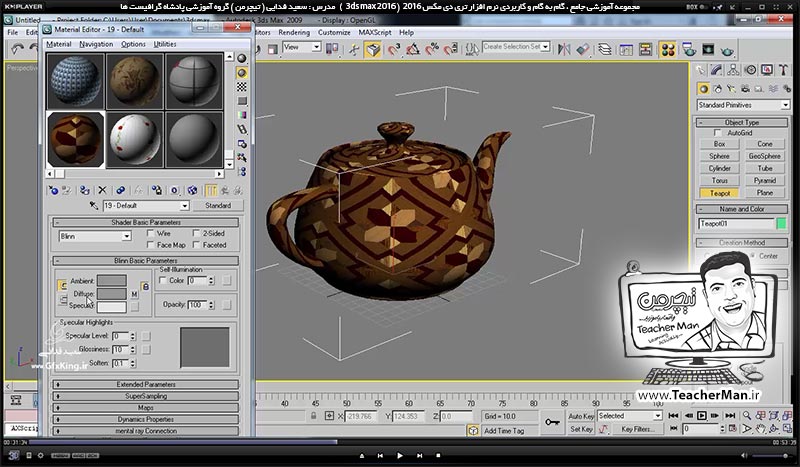Click the Sphere primitive button
800x467 pixels.
click(719, 156)
